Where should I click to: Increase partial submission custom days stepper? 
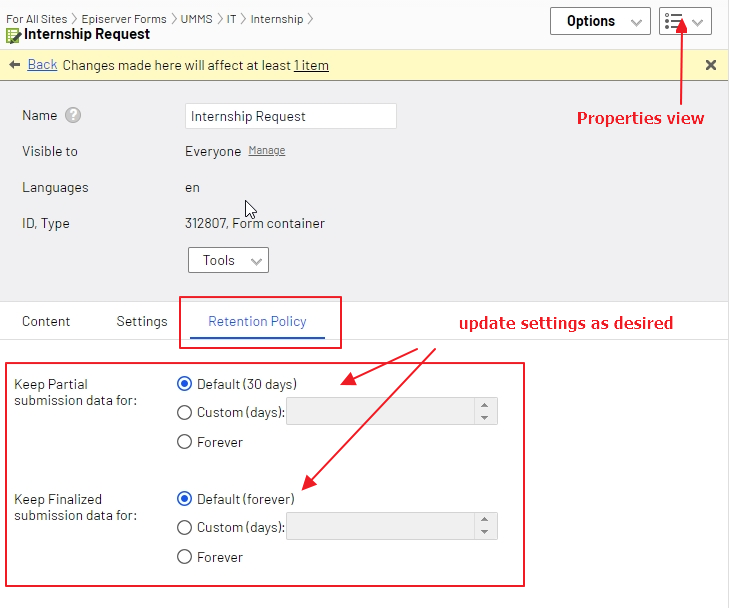point(484,406)
